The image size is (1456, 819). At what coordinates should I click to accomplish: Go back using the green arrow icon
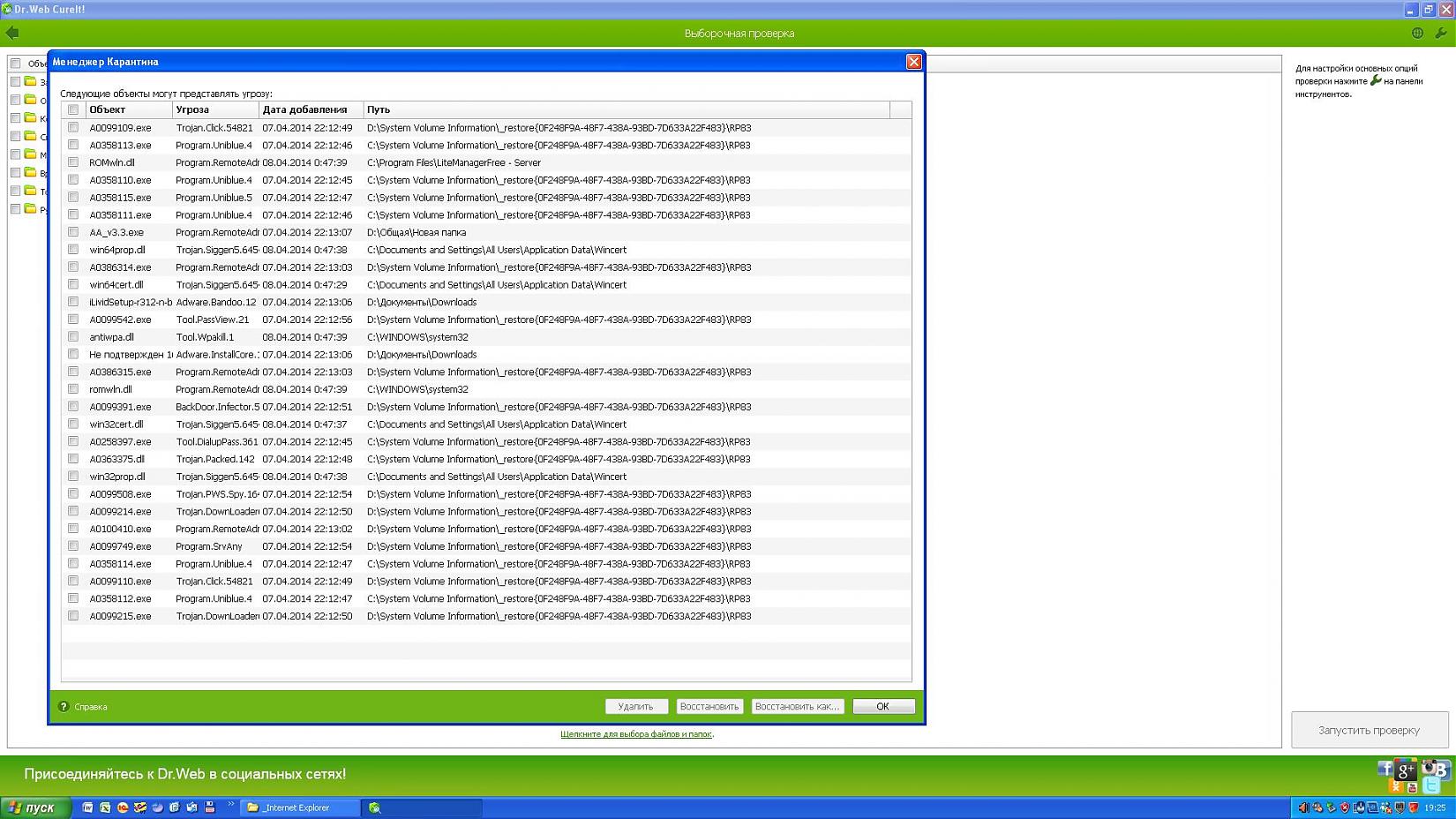tap(12, 33)
